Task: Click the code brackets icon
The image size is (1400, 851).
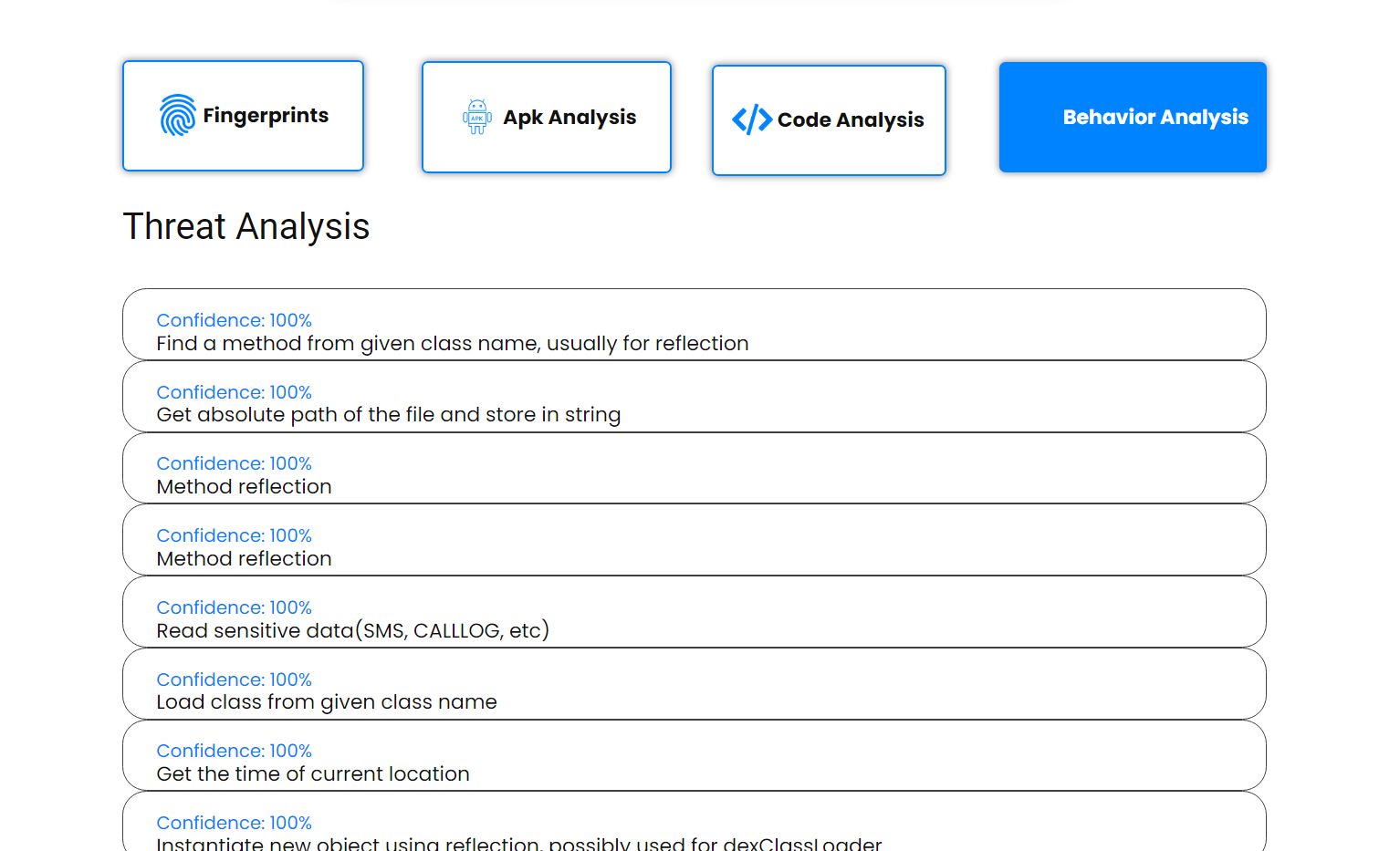Action: click(752, 119)
